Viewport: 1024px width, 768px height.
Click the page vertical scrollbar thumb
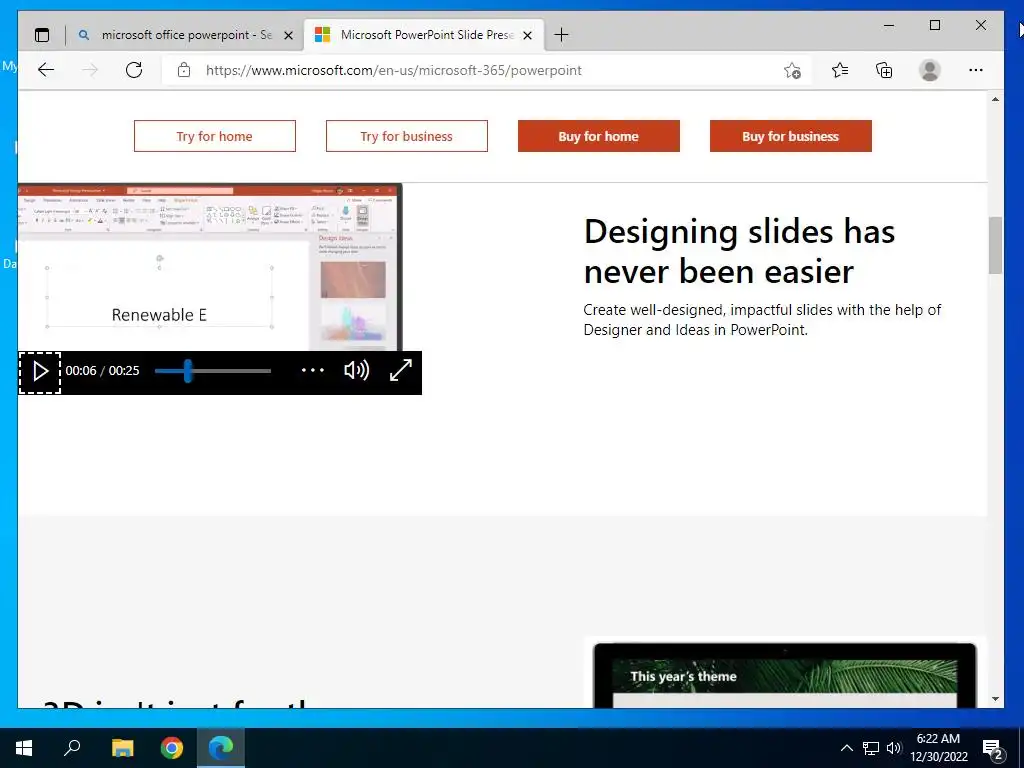tap(995, 246)
